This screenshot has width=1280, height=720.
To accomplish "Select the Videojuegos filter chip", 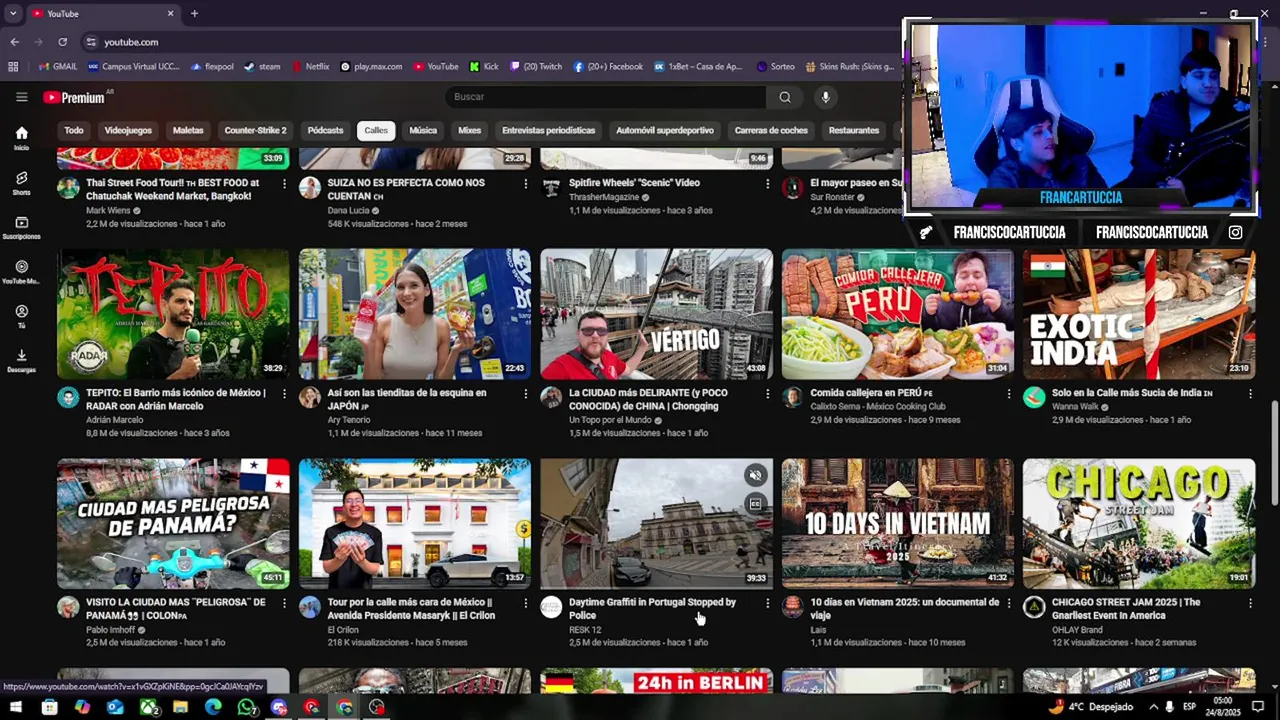I will pos(128,131).
